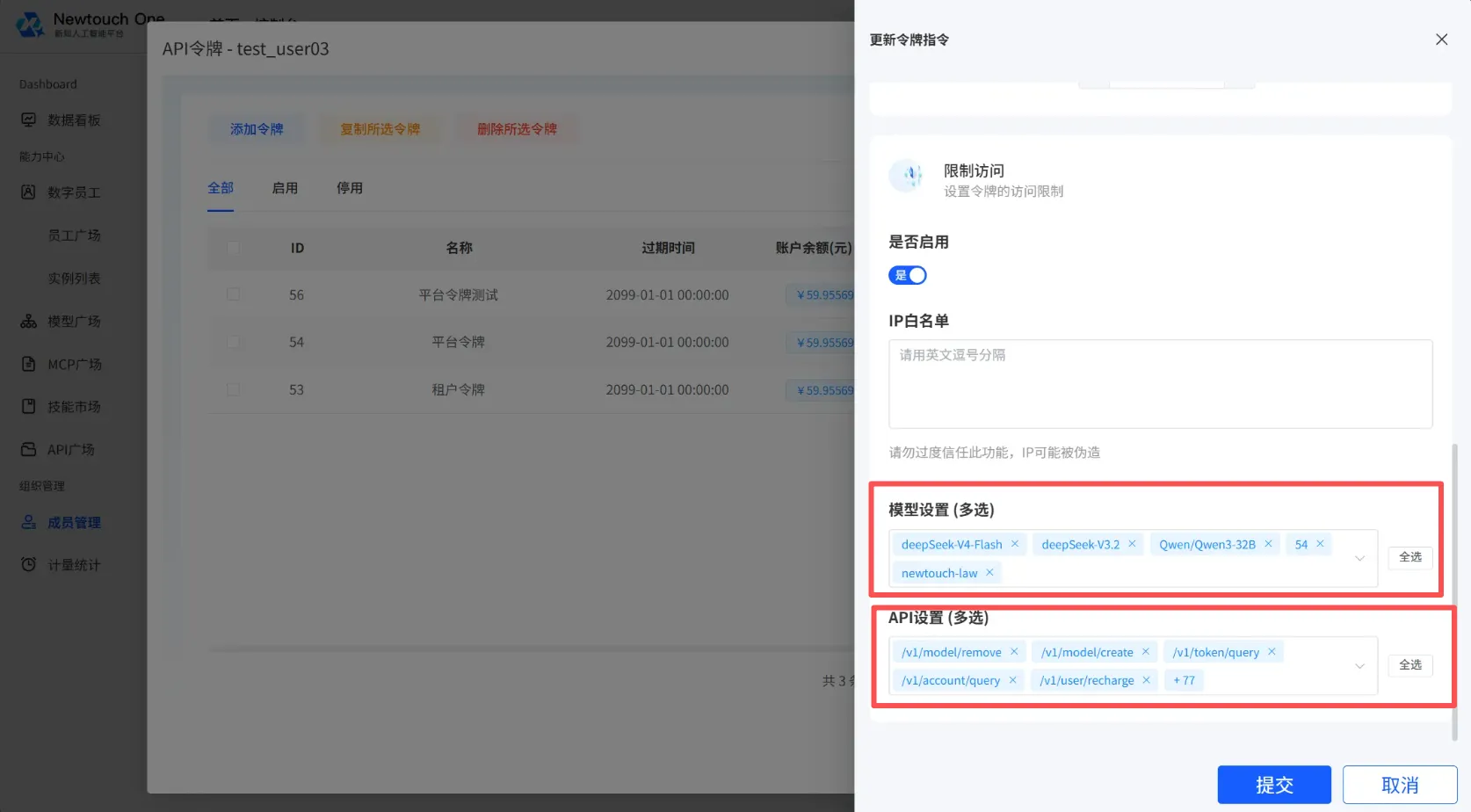Switch to the 启用 tab

(285, 188)
